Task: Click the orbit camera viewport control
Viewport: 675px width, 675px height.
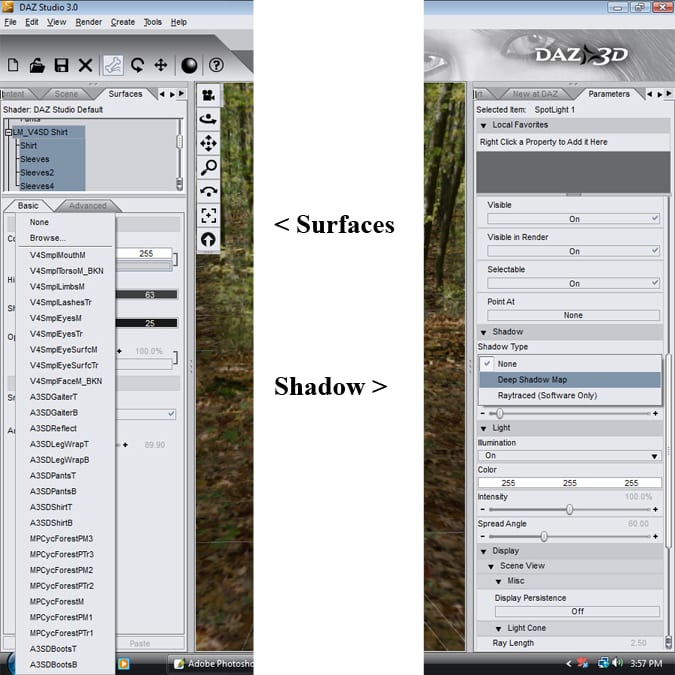Action: point(208,119)
